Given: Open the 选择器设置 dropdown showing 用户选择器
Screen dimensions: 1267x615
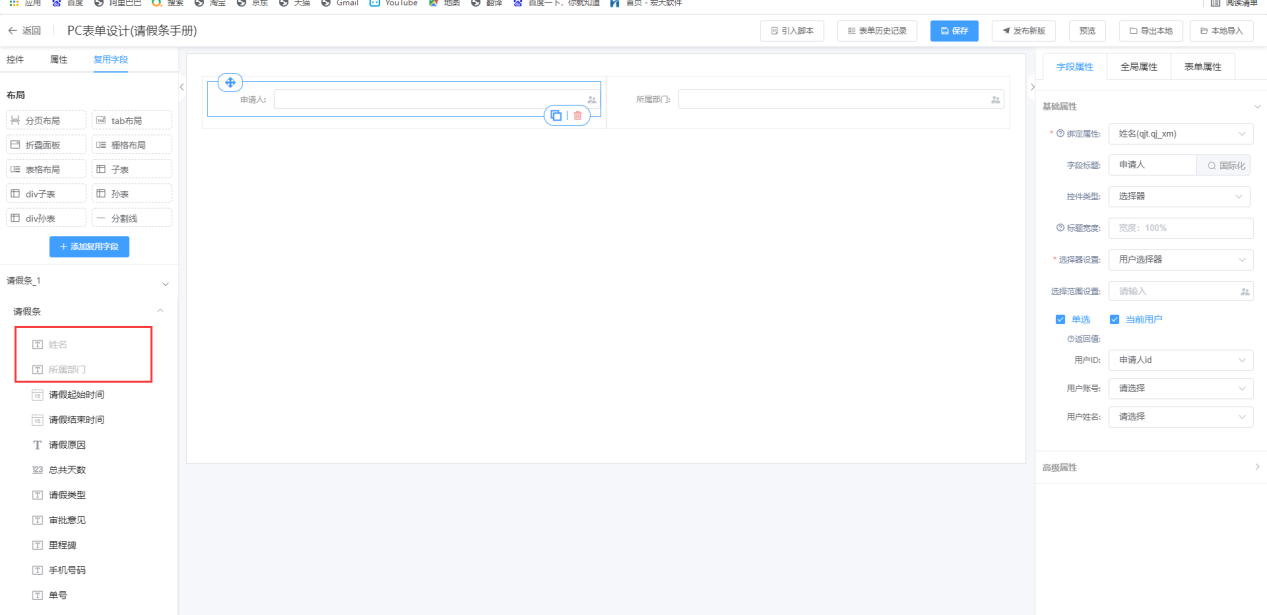Looking at the screenshot, I should click(1181, 260).
